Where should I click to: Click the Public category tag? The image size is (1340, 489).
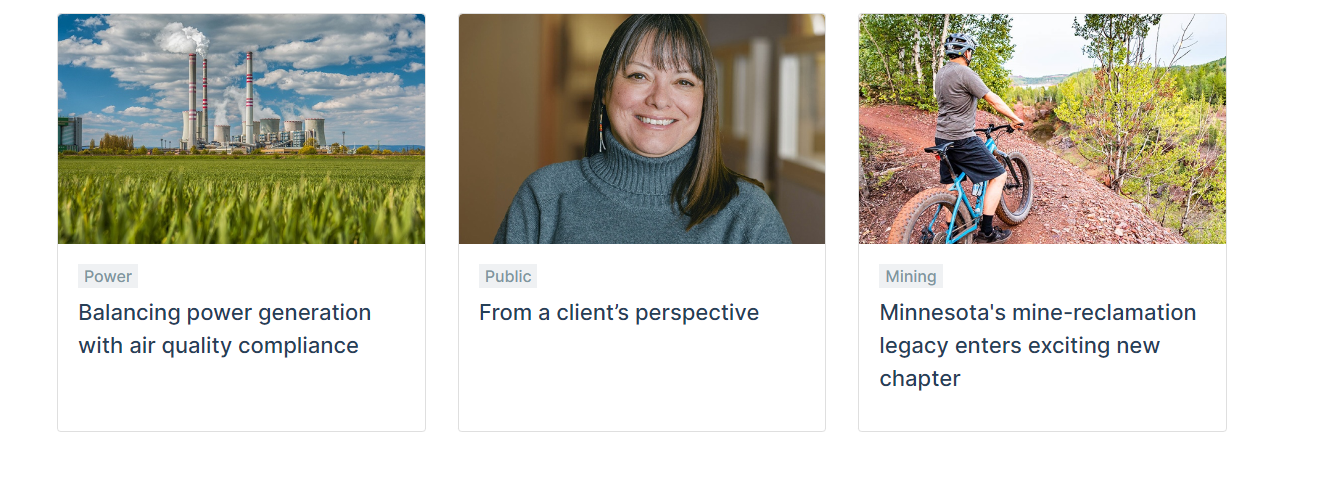tap(508, 277)
